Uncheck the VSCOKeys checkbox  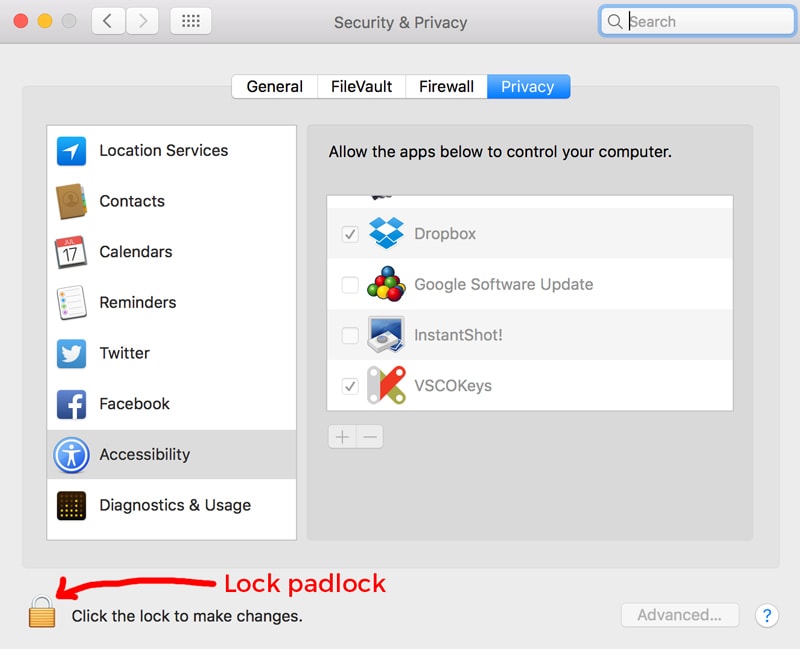350,386
